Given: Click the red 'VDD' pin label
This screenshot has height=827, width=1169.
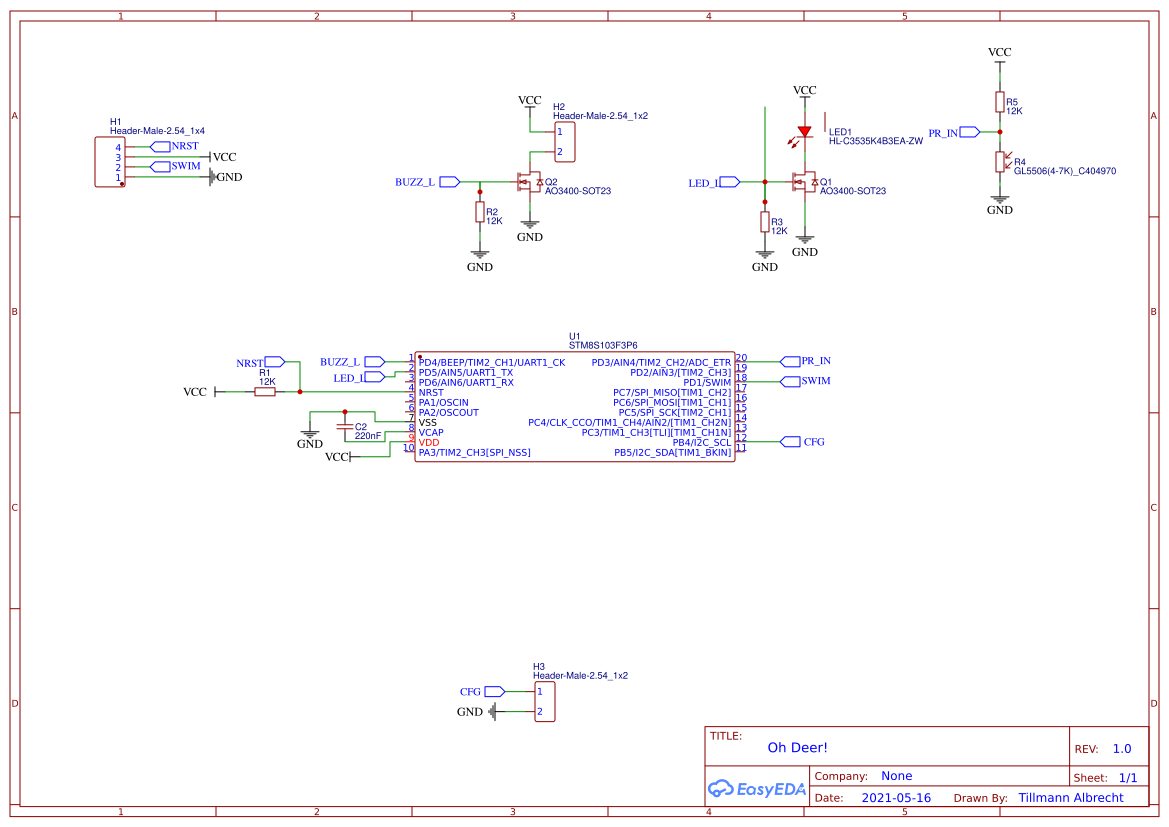Looking at the screenshot, I should (x=429, y=442).
